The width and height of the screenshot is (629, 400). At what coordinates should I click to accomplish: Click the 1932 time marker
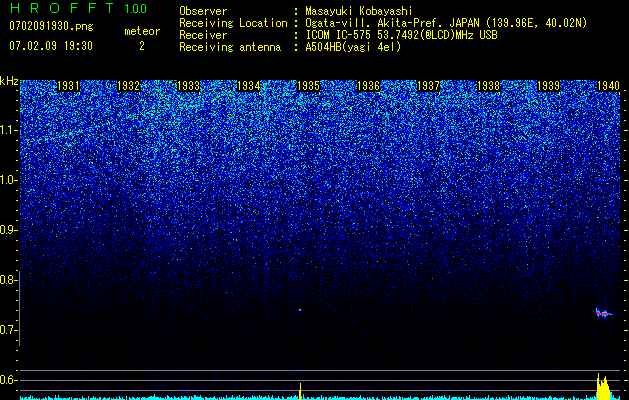point(128,86)
